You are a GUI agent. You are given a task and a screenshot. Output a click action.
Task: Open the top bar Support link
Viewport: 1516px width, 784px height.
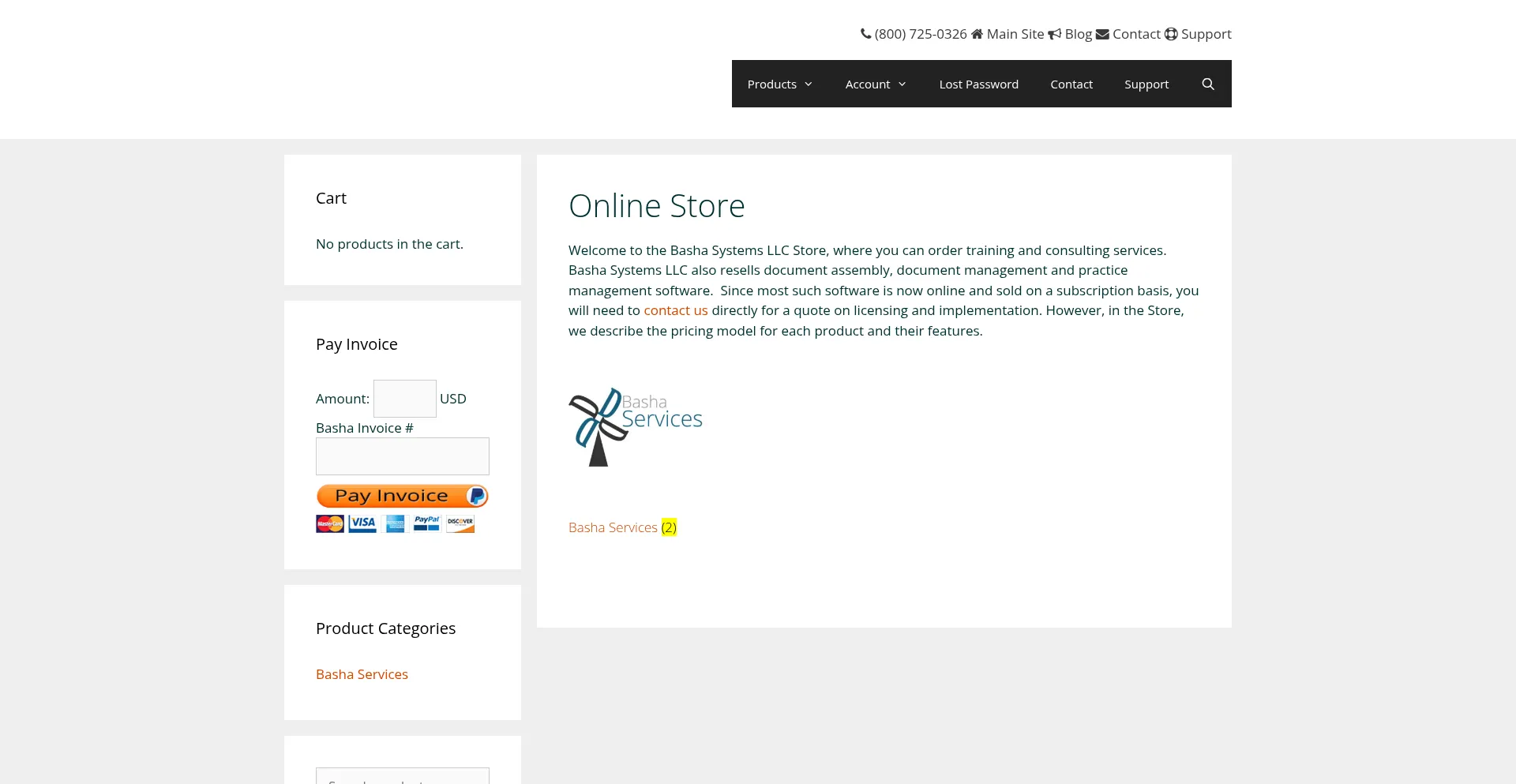[x=1206, y=34]
